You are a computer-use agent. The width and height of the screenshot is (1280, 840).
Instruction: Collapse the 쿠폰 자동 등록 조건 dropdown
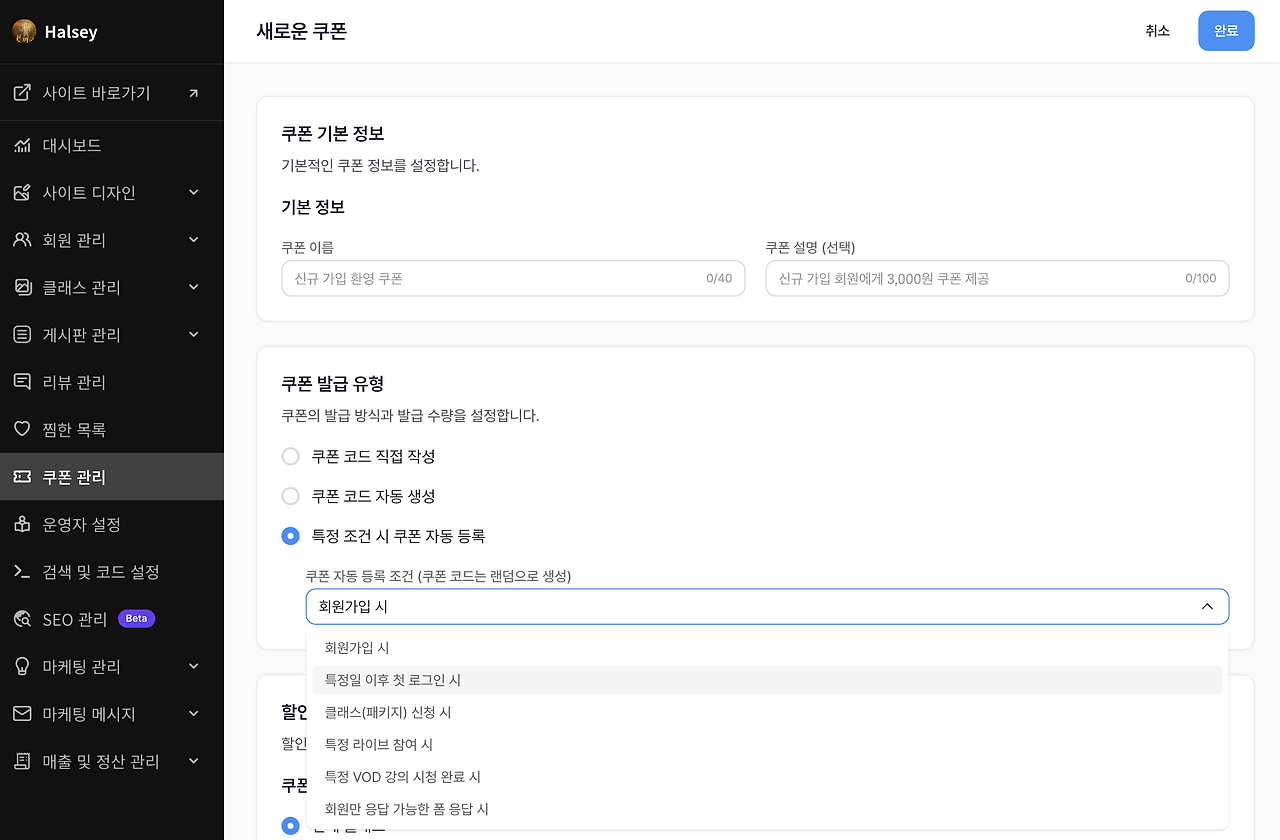tap(1207, 606)
